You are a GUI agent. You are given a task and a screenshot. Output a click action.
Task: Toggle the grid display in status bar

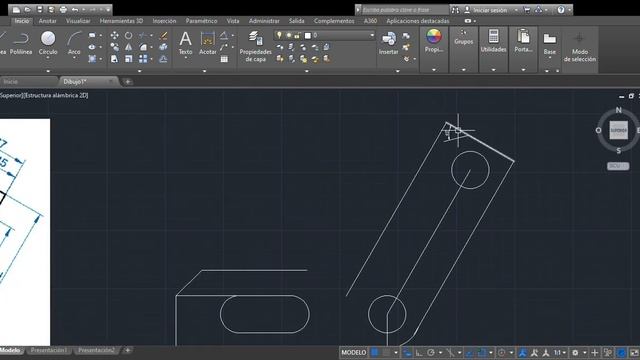[374, 352]
